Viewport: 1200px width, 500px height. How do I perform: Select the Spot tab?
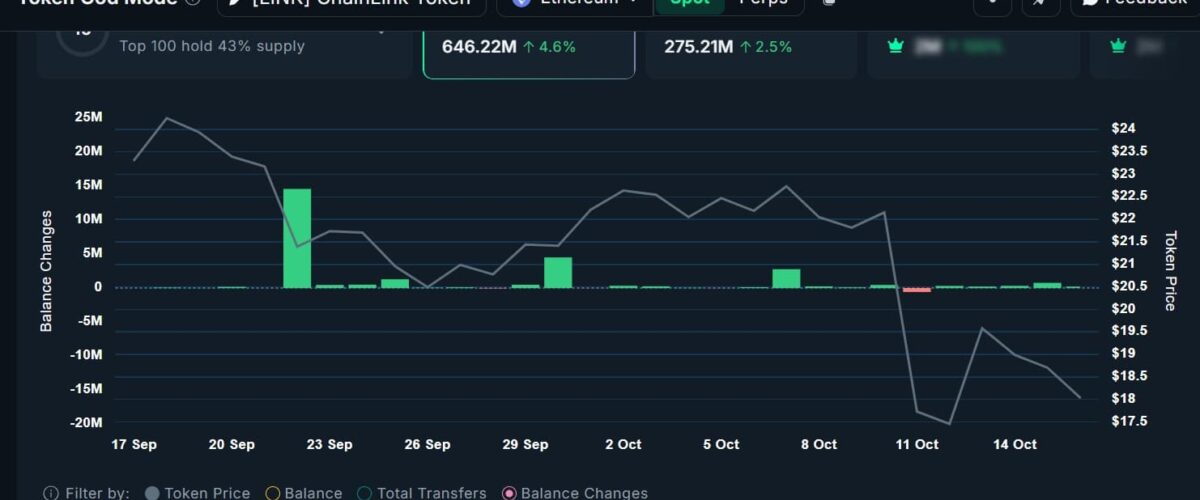689,4
